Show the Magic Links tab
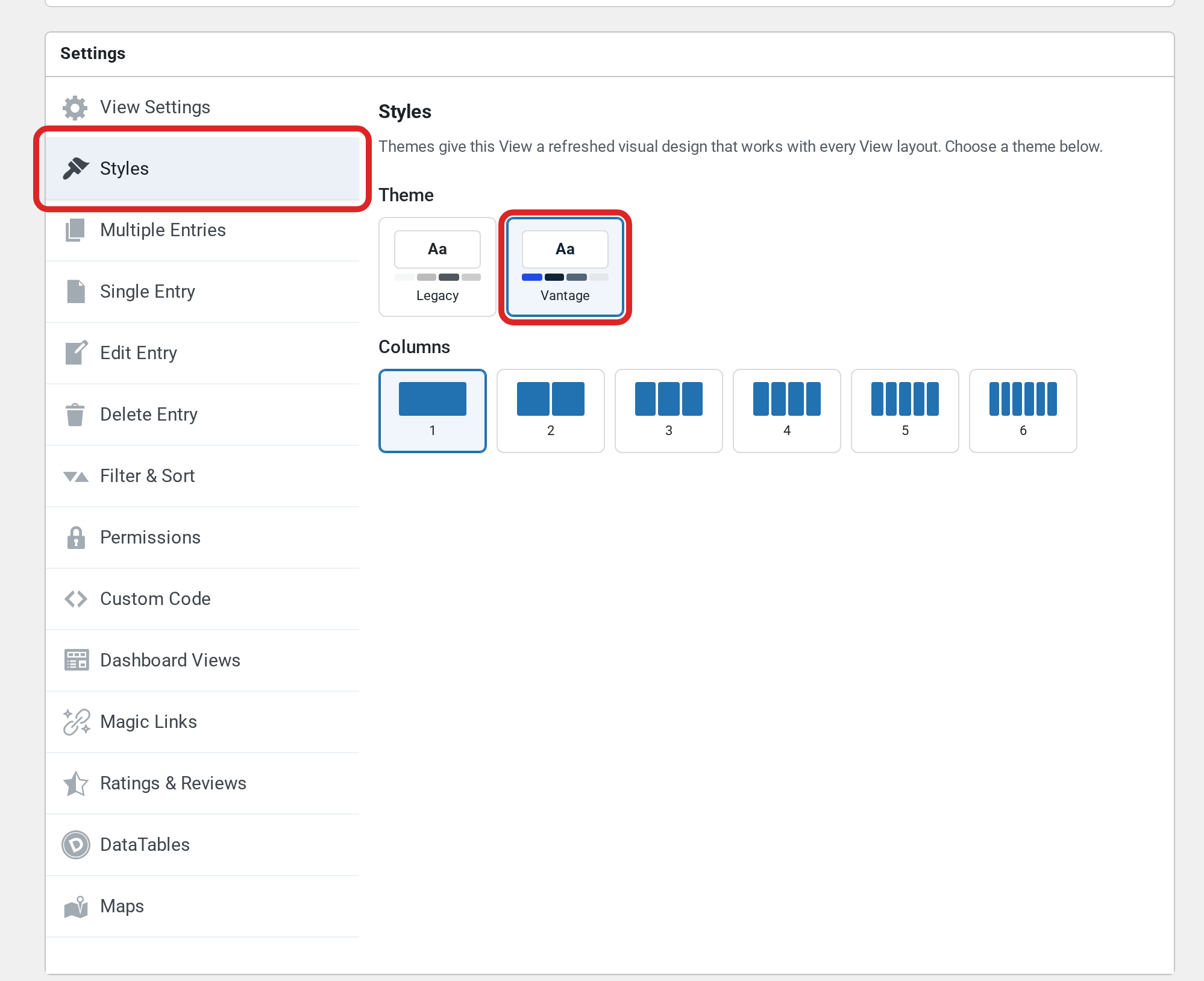The image size is (1204, 981). coord(202,722)
